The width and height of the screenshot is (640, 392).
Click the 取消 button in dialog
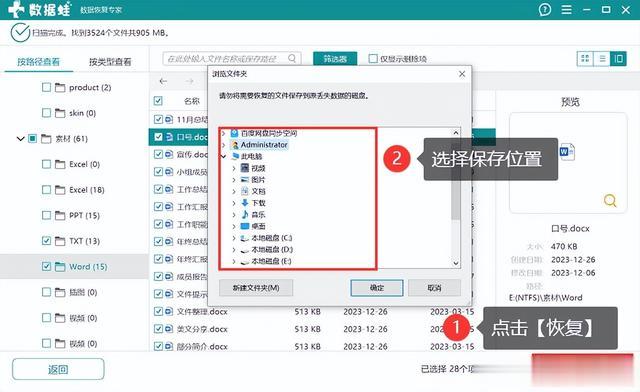pyautogui.click(x=434, y=287)
